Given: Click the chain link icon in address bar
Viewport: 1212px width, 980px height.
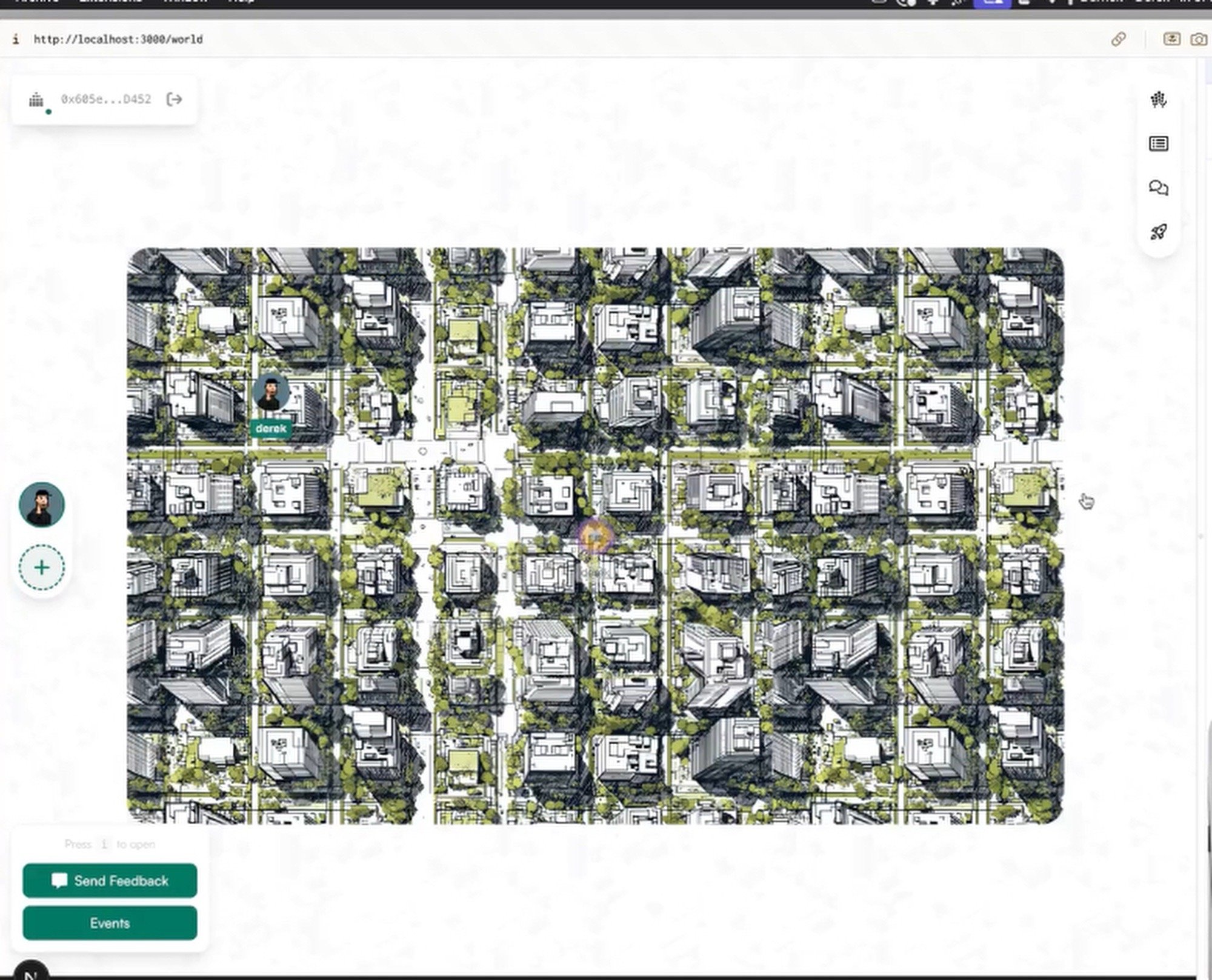Looking at the screenshot, I should [x=1118, y=39].
